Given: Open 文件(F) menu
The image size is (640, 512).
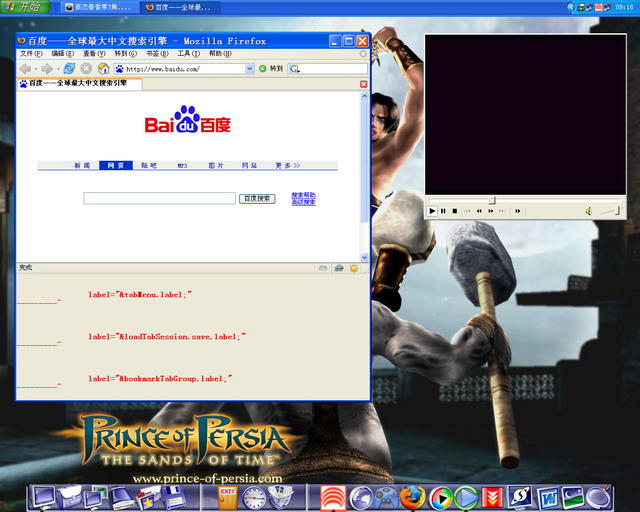Looking at the screenshot, I should click(x=31, y=53).
